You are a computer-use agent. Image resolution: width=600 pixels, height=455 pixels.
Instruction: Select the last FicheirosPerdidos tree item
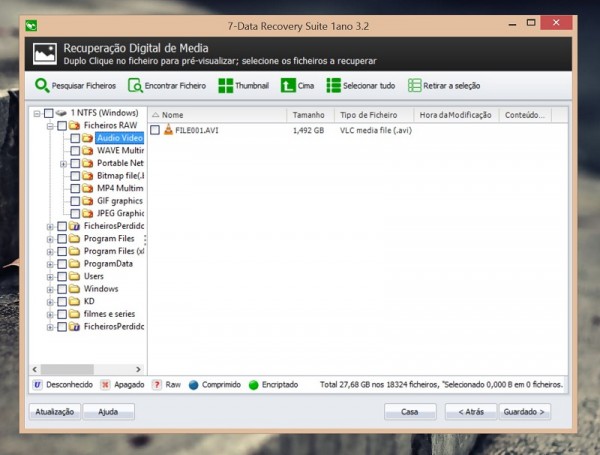click(x=114, y=326)
